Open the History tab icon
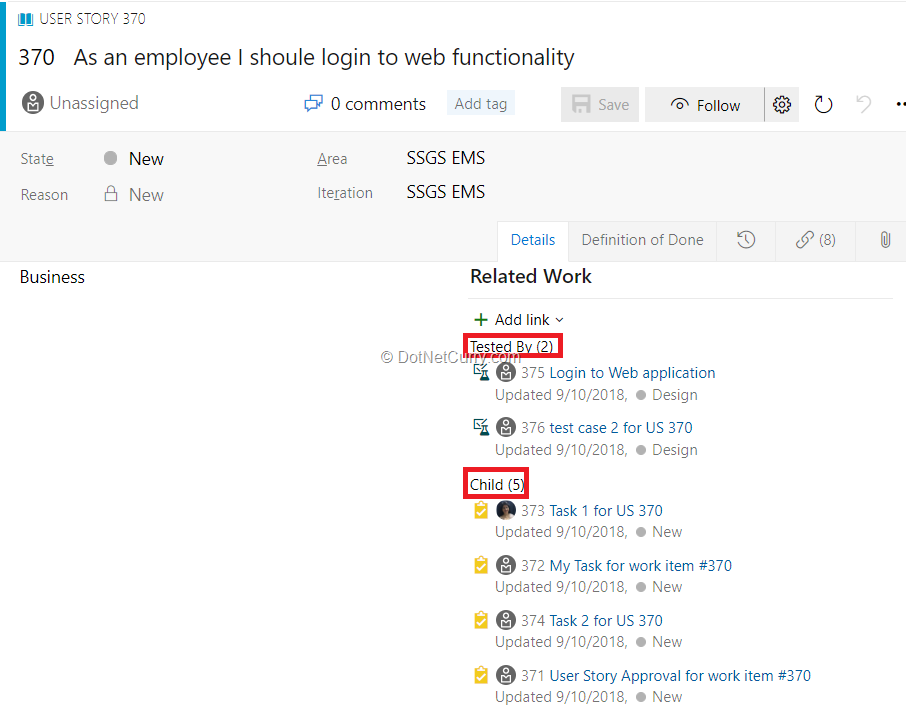 pos(746,240)
